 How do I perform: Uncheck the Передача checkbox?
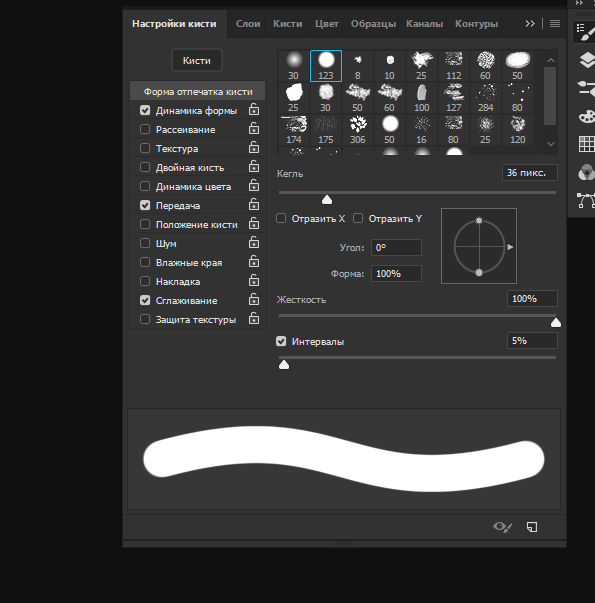point(145,205)
